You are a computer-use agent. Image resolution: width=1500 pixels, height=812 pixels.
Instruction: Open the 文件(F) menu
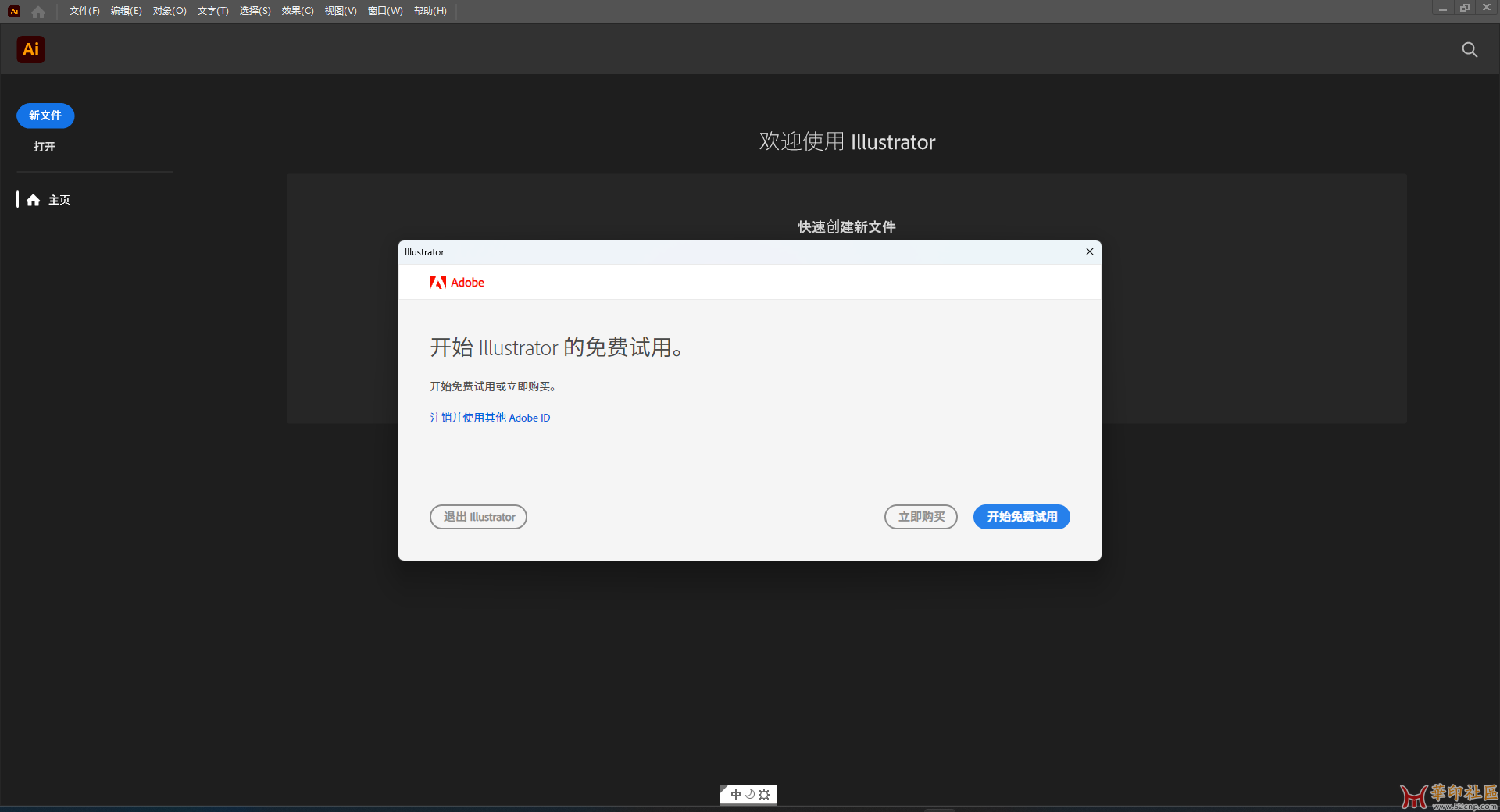tap(84, 11)
